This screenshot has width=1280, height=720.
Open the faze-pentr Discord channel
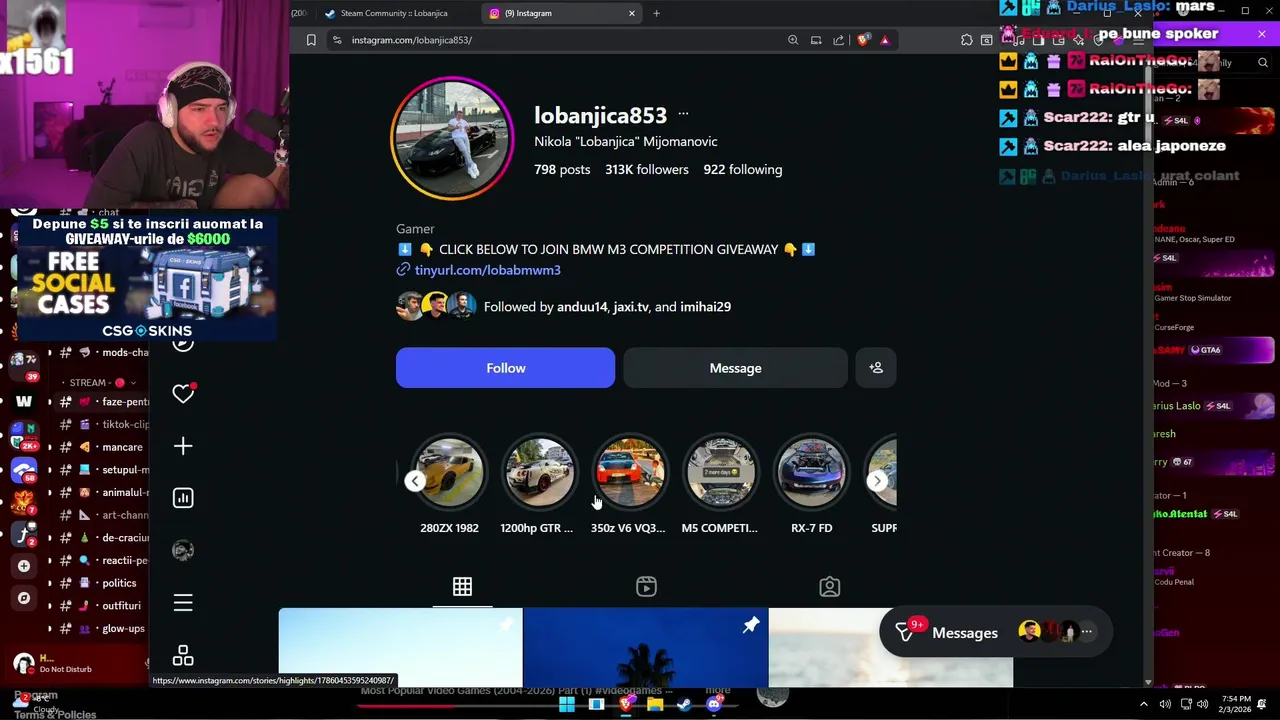tap(125, 401)
